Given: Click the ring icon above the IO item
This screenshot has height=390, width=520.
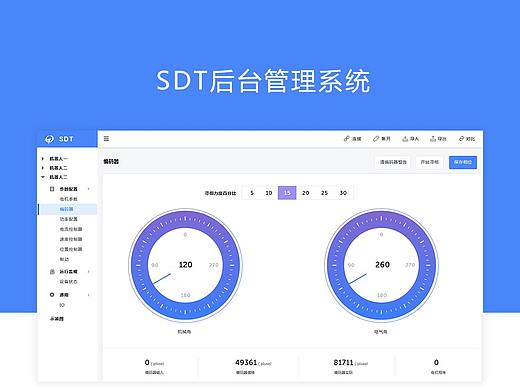Looking at the screenshot, I should click(x=52, y=295).
